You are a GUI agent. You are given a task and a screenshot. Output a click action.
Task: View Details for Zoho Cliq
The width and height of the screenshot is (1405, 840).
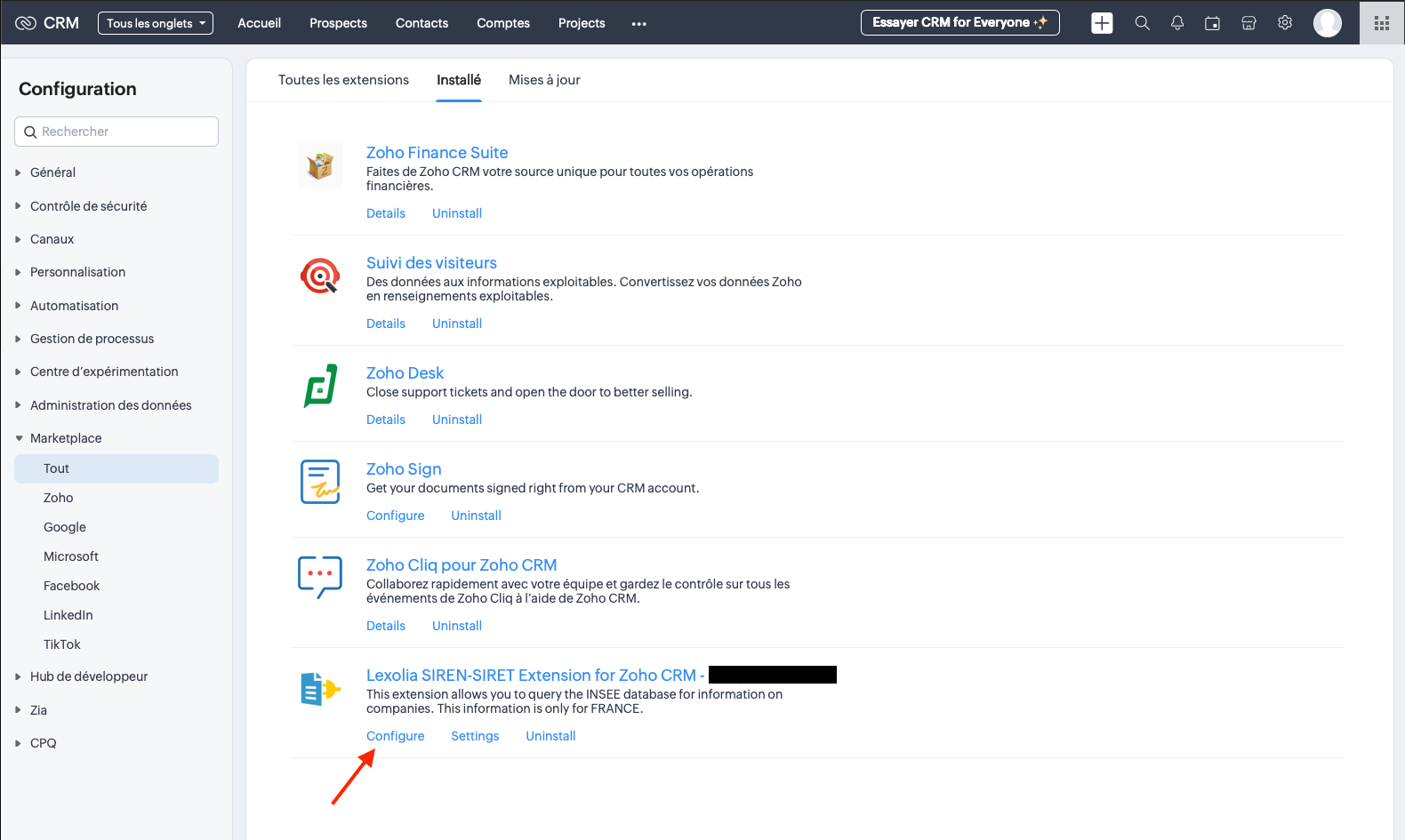point(386,626)
